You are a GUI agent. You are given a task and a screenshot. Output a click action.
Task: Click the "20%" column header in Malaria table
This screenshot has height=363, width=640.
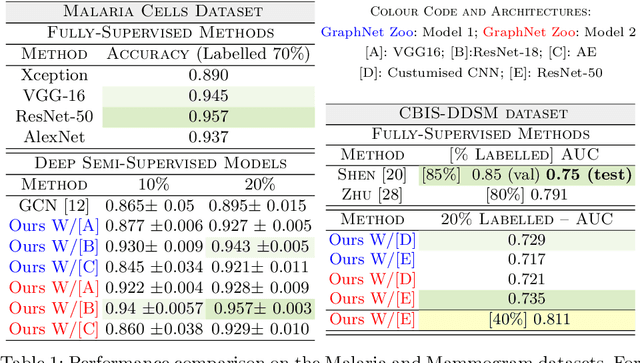tap(260, 185)
